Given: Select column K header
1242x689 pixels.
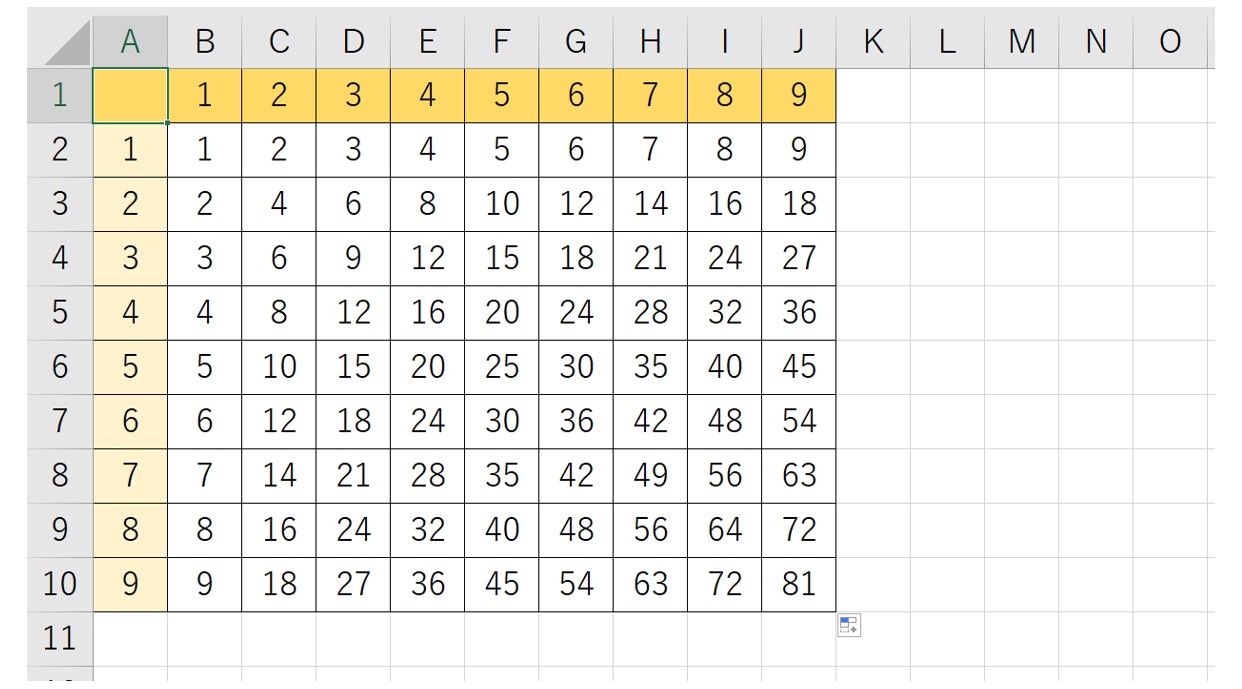Looking at the screenshot, I should point(873,41).
